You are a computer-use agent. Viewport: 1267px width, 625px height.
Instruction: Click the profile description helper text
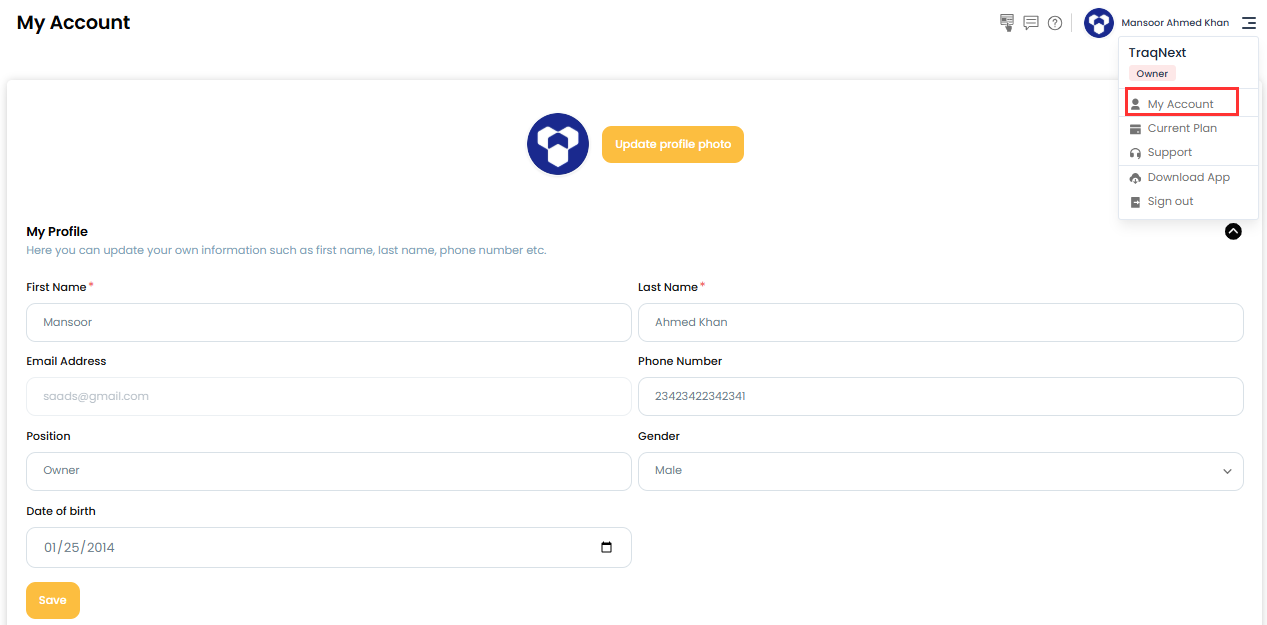[x=286, y=250]
